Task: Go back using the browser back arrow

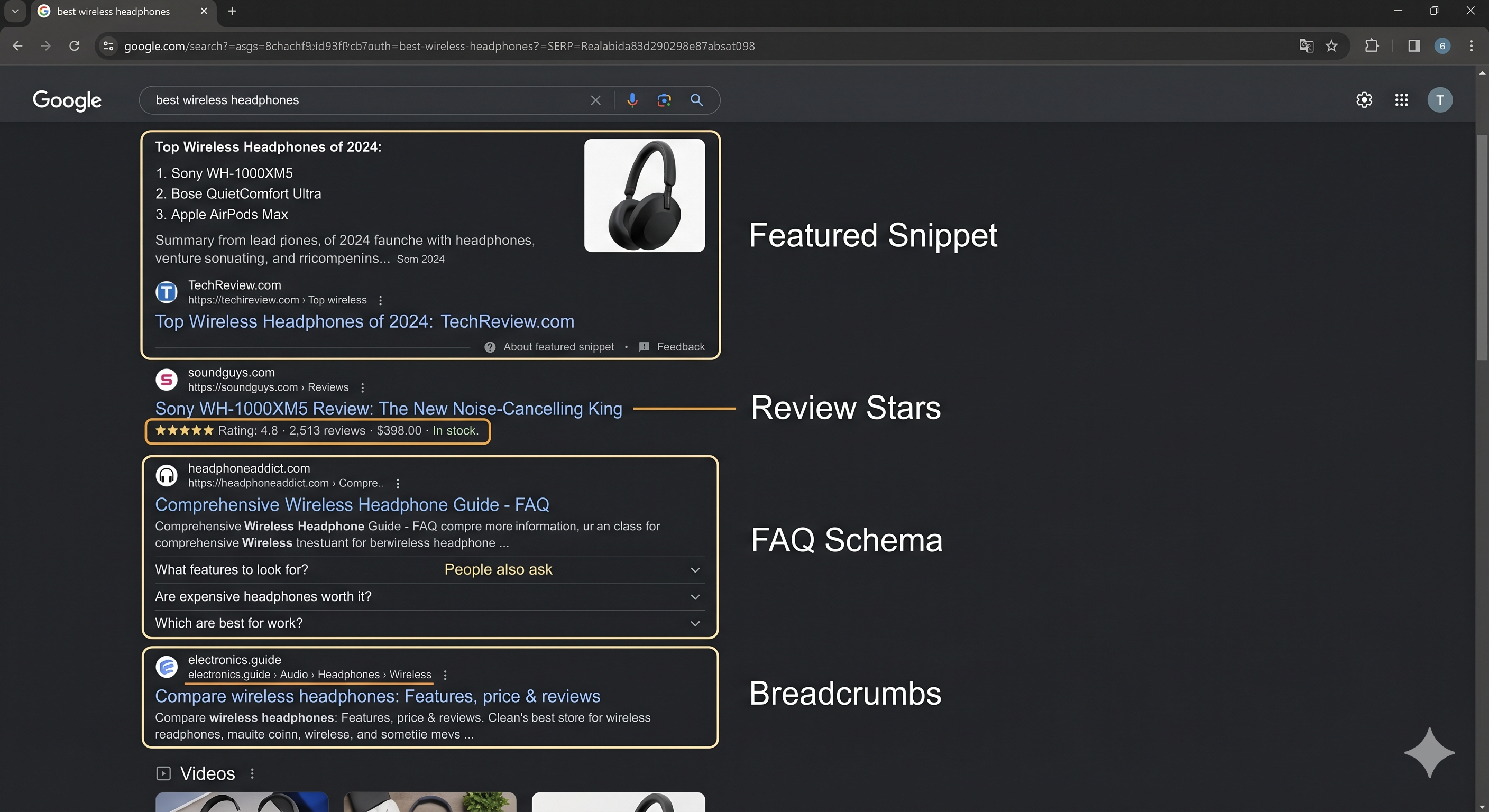Action: 17,45
